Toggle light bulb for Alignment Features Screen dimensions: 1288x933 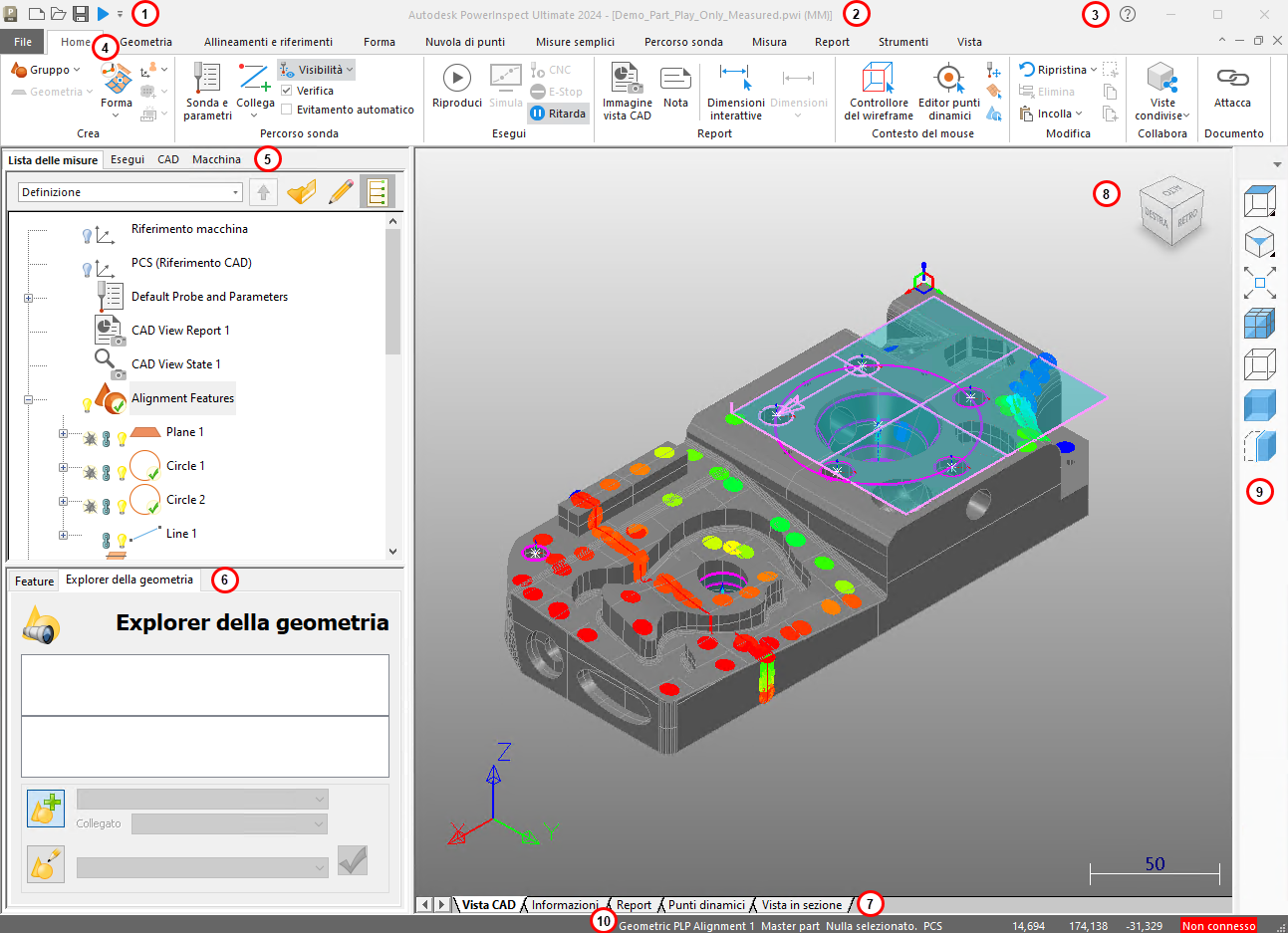tap(87, 405)
